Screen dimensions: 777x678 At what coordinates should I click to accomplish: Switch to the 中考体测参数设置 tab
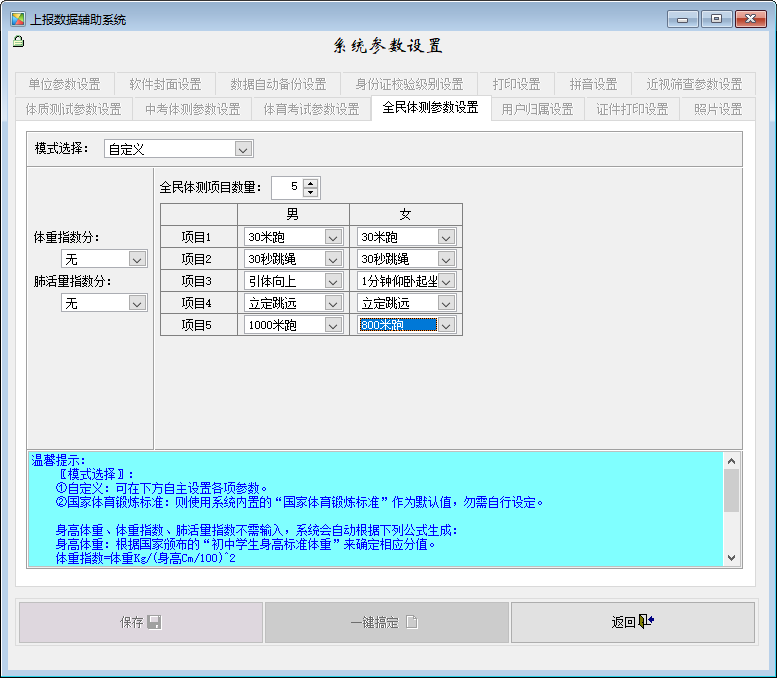(192, 109)
